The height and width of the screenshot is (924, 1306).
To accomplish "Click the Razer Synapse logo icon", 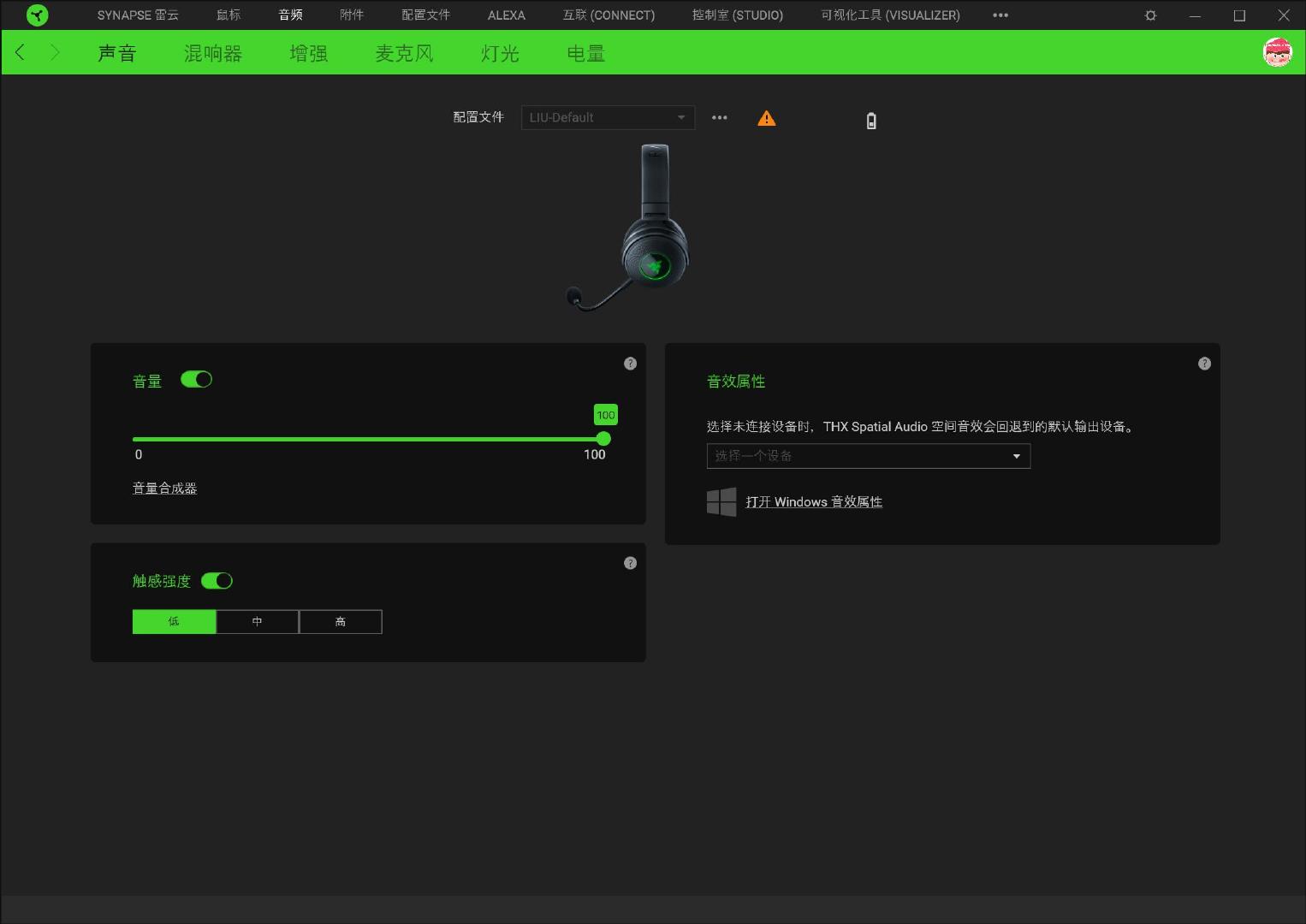I will click(37, 15).
